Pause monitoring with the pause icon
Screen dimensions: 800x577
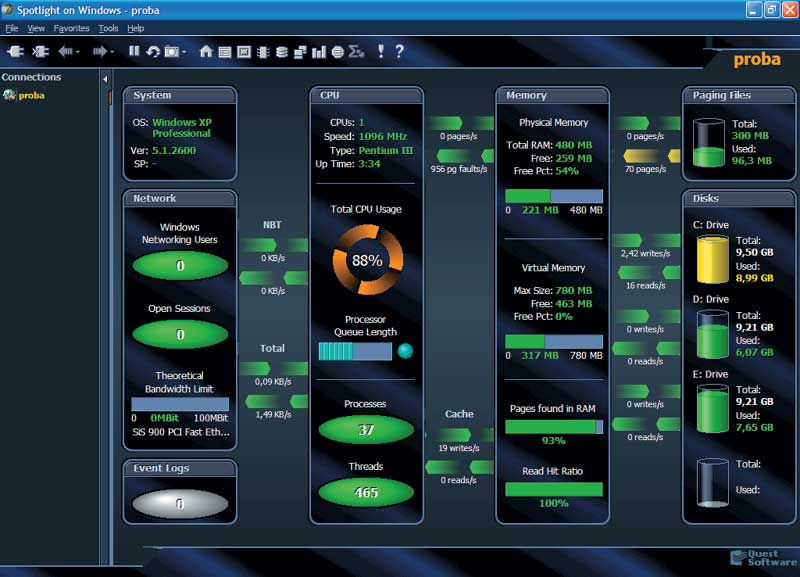[x=134, y=51]
